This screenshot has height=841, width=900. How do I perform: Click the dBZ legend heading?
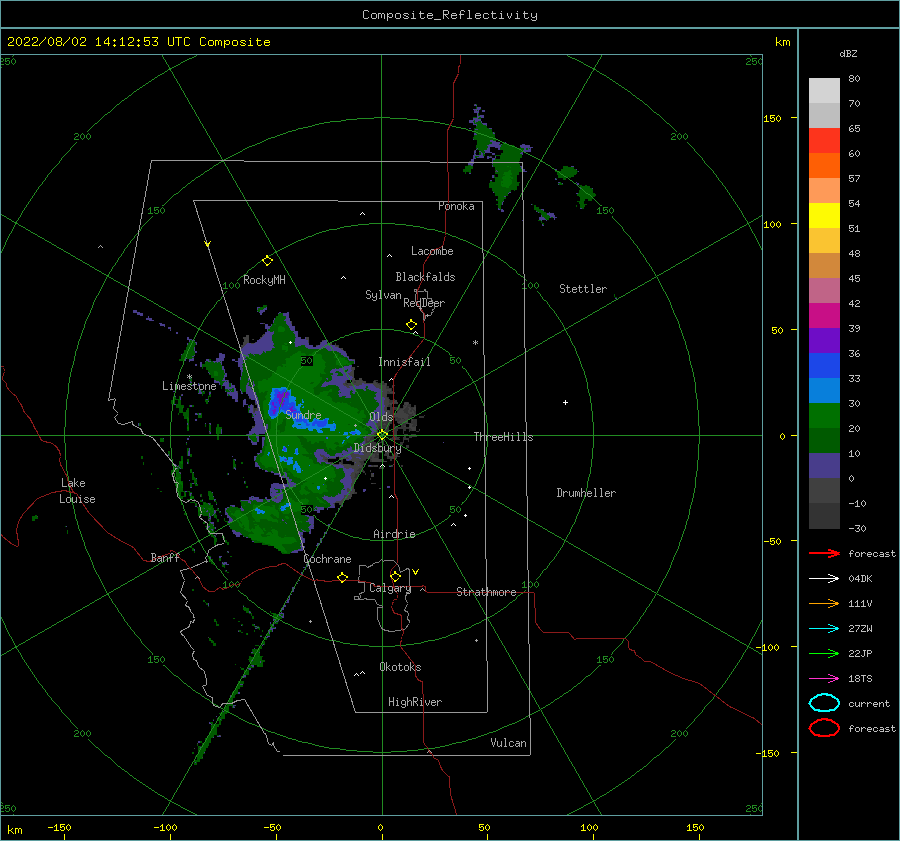848,53
